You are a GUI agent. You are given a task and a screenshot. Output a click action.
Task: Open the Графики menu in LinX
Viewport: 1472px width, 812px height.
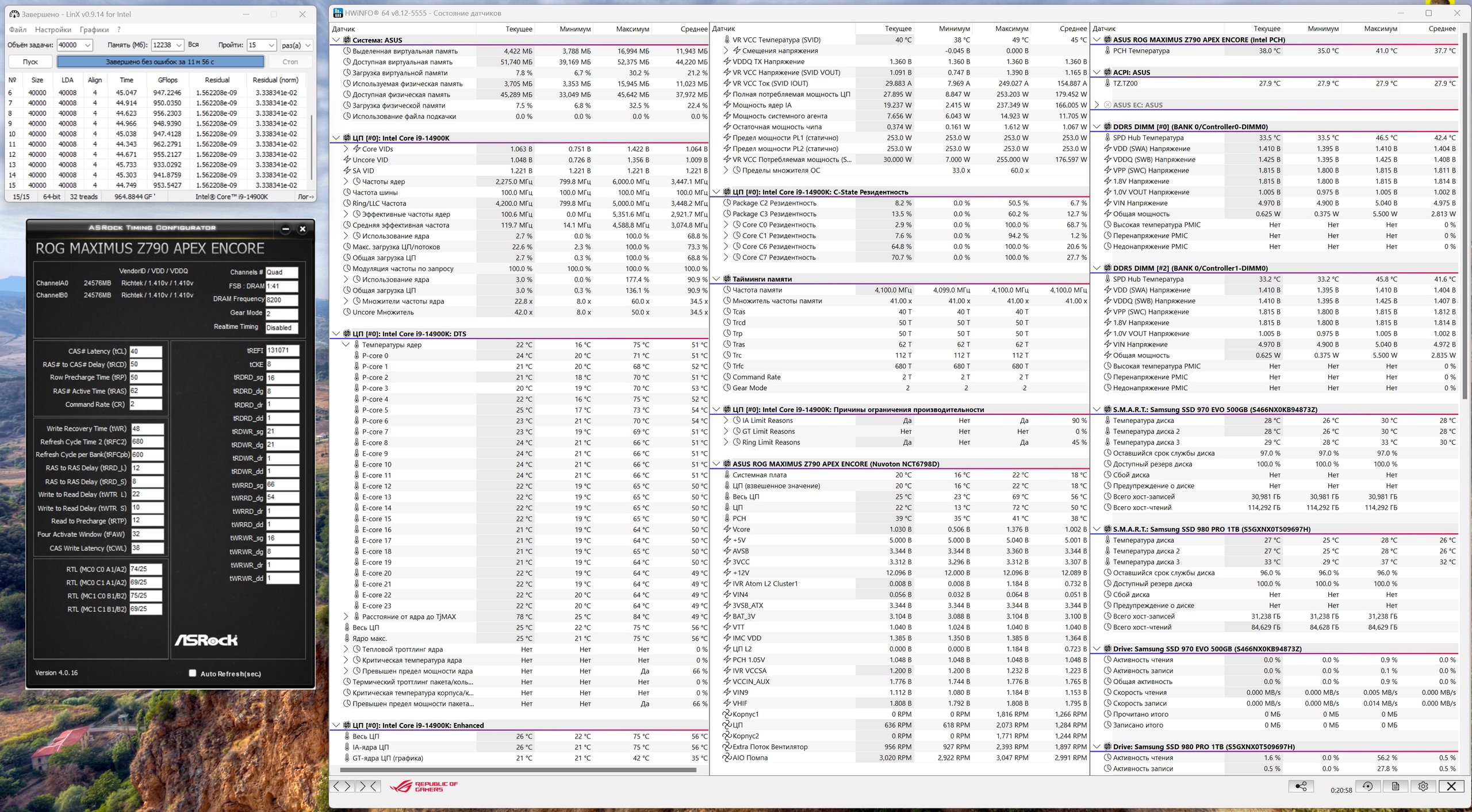[94, 29]
